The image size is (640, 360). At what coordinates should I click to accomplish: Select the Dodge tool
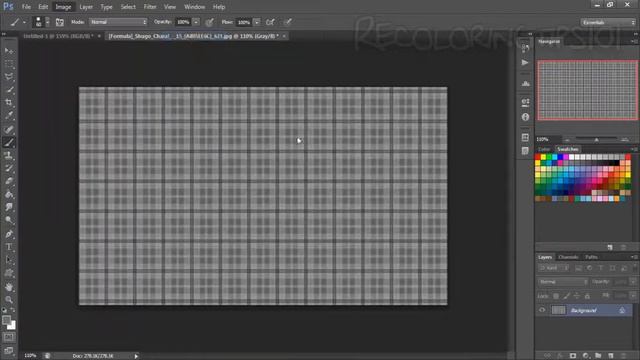point(9,220)
